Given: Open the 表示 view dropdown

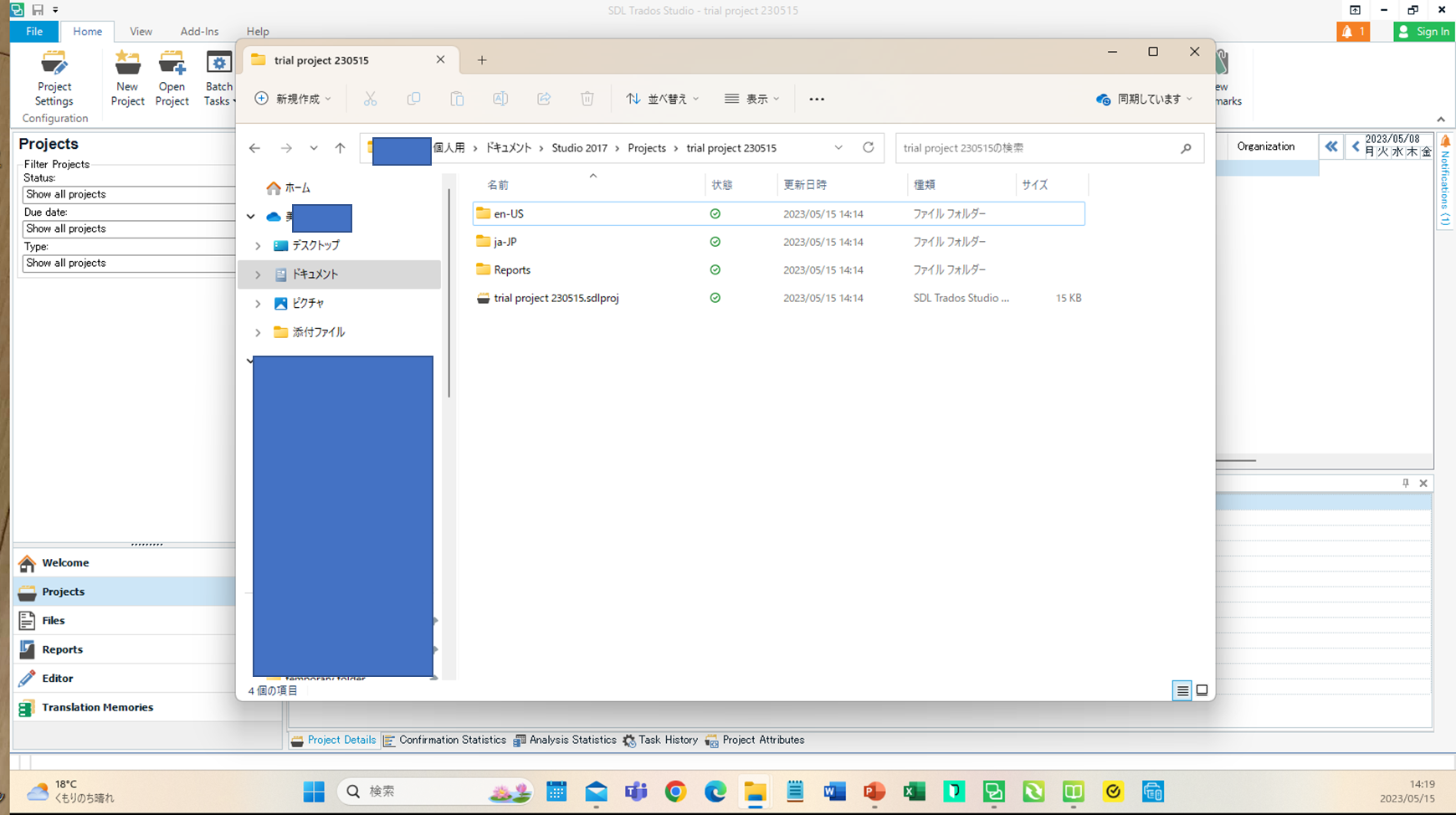Looking at the screenshot, I should point(751,99).
